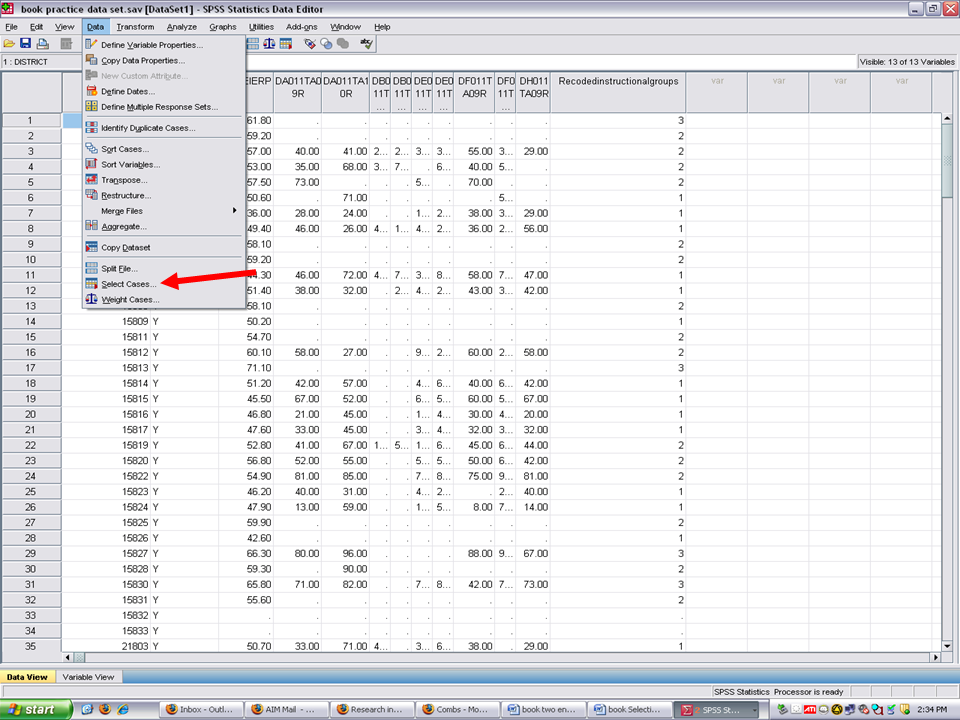
Task: Choose Split File menu entry
Action: 119,268
